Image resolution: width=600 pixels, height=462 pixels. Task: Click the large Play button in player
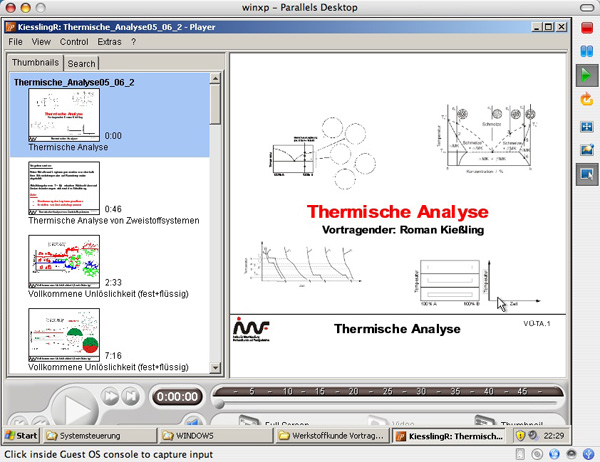[75, 408]
